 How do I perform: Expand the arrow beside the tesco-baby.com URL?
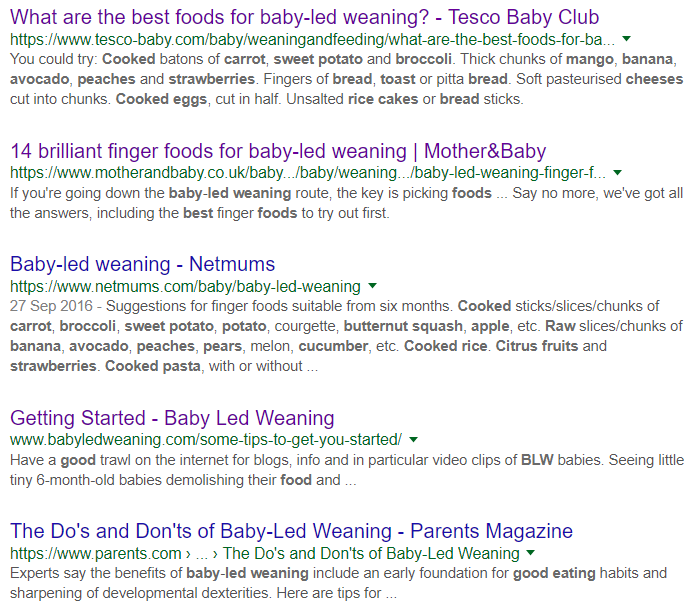click(x=626, y=40)
